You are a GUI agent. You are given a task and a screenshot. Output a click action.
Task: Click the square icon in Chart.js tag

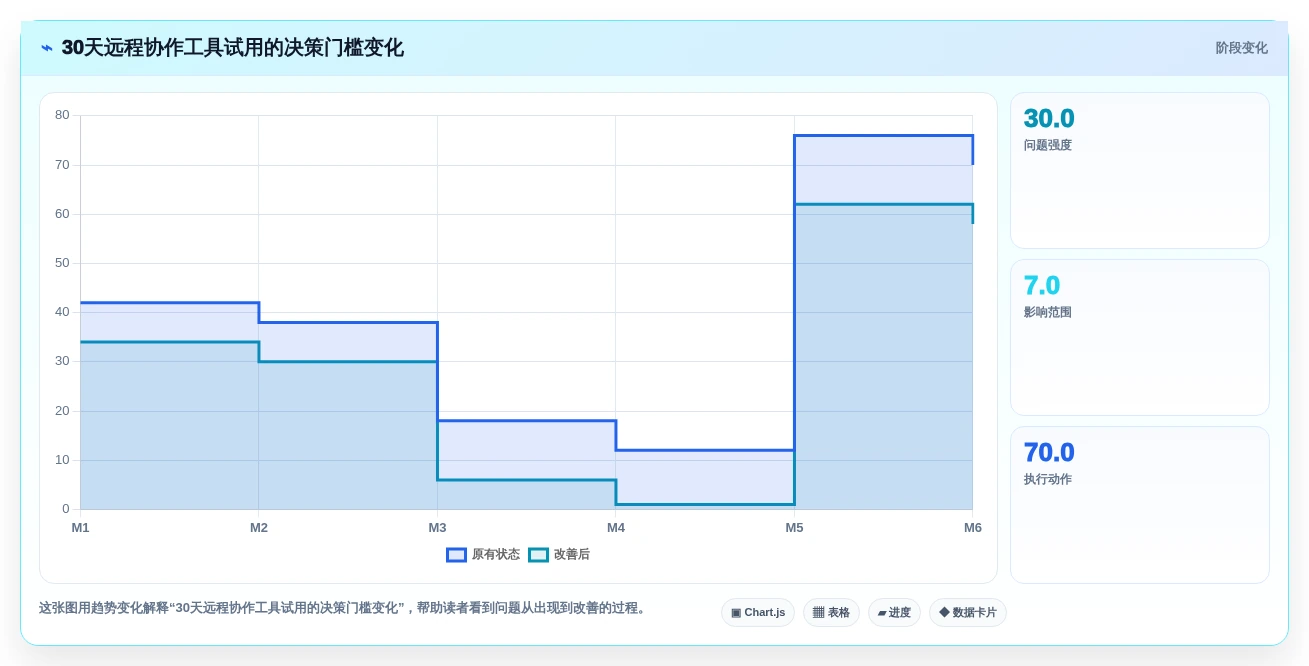[x=736, y=613]
